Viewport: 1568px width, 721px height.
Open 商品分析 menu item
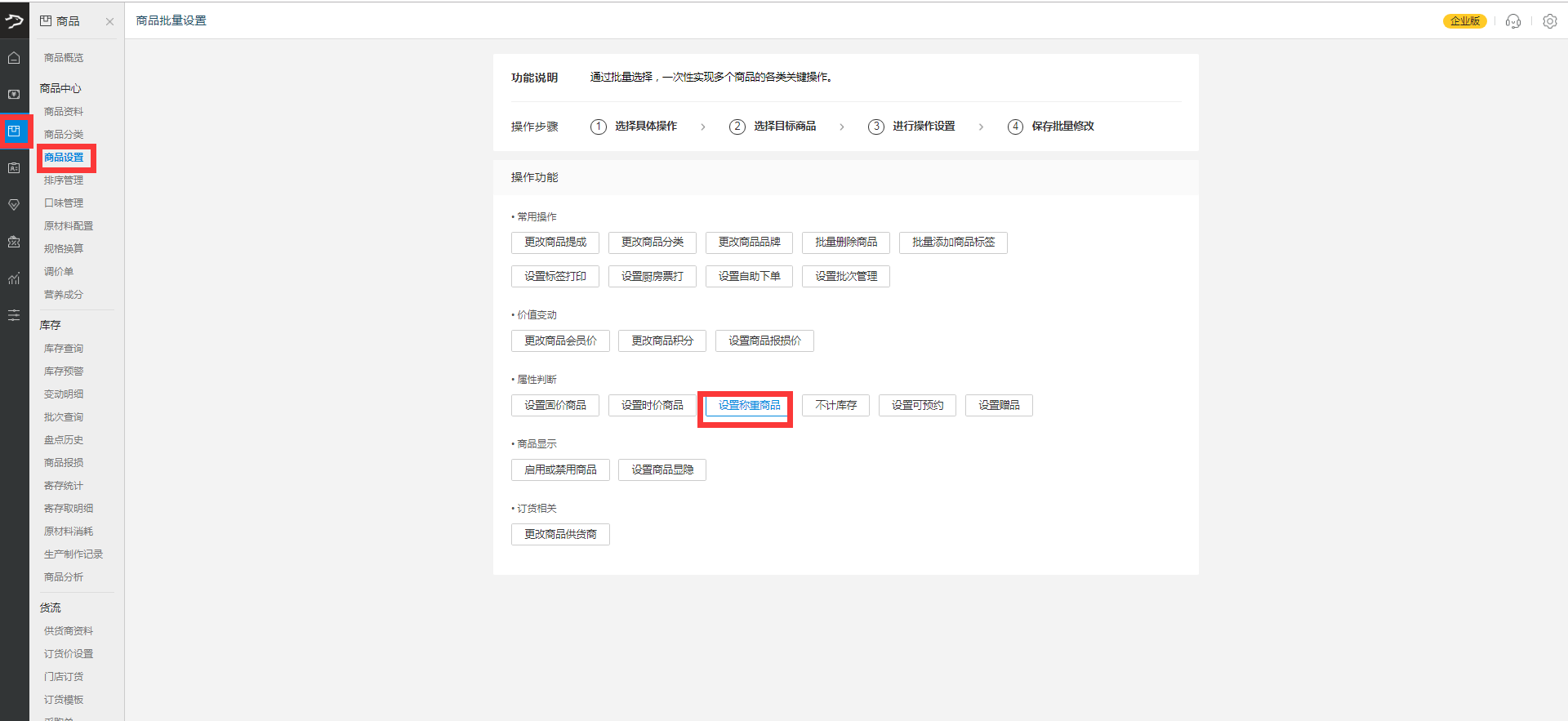pos(64,577)
